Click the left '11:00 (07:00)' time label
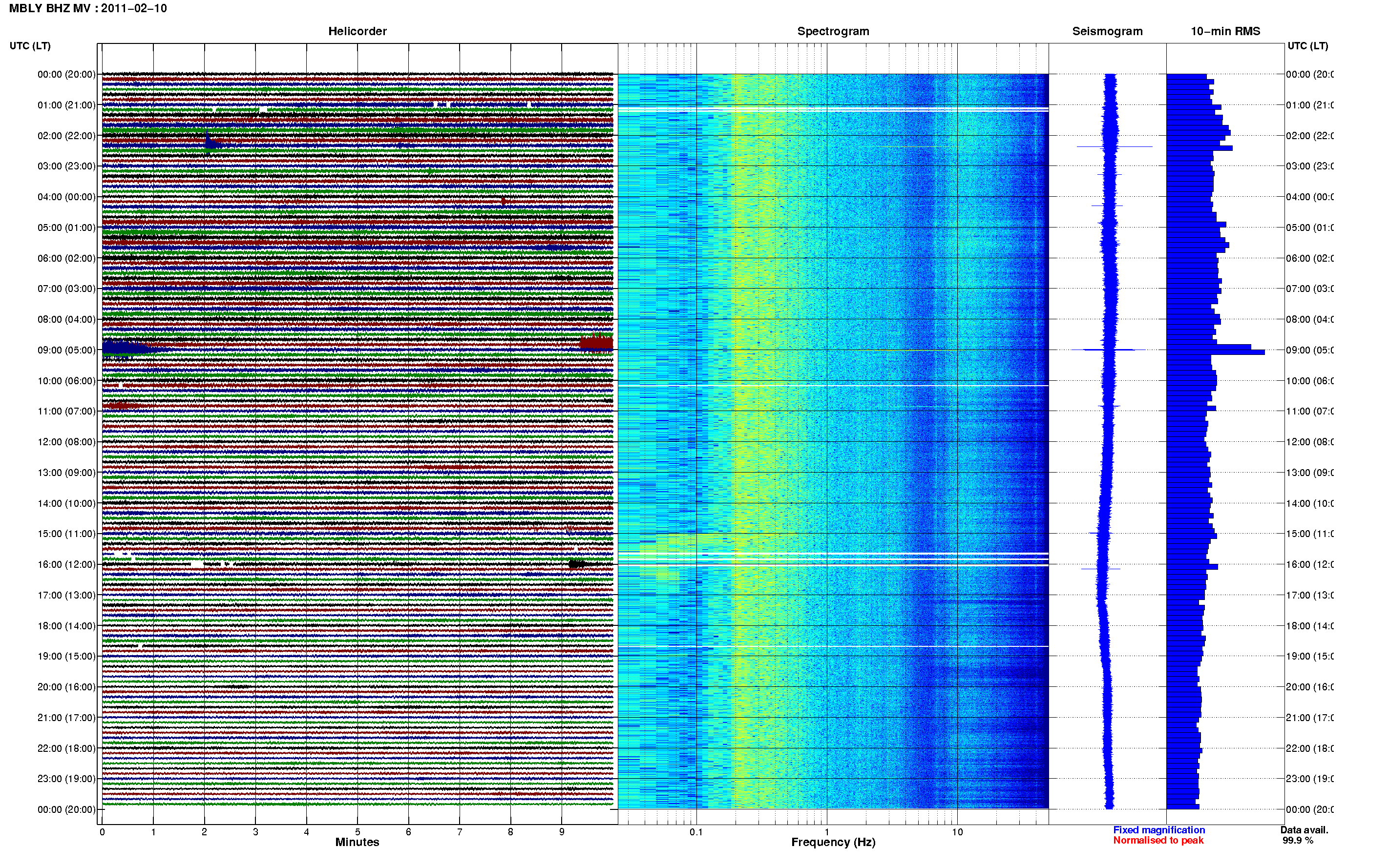1389x868 pixels. pyautogui.click(x=66, y=411)
